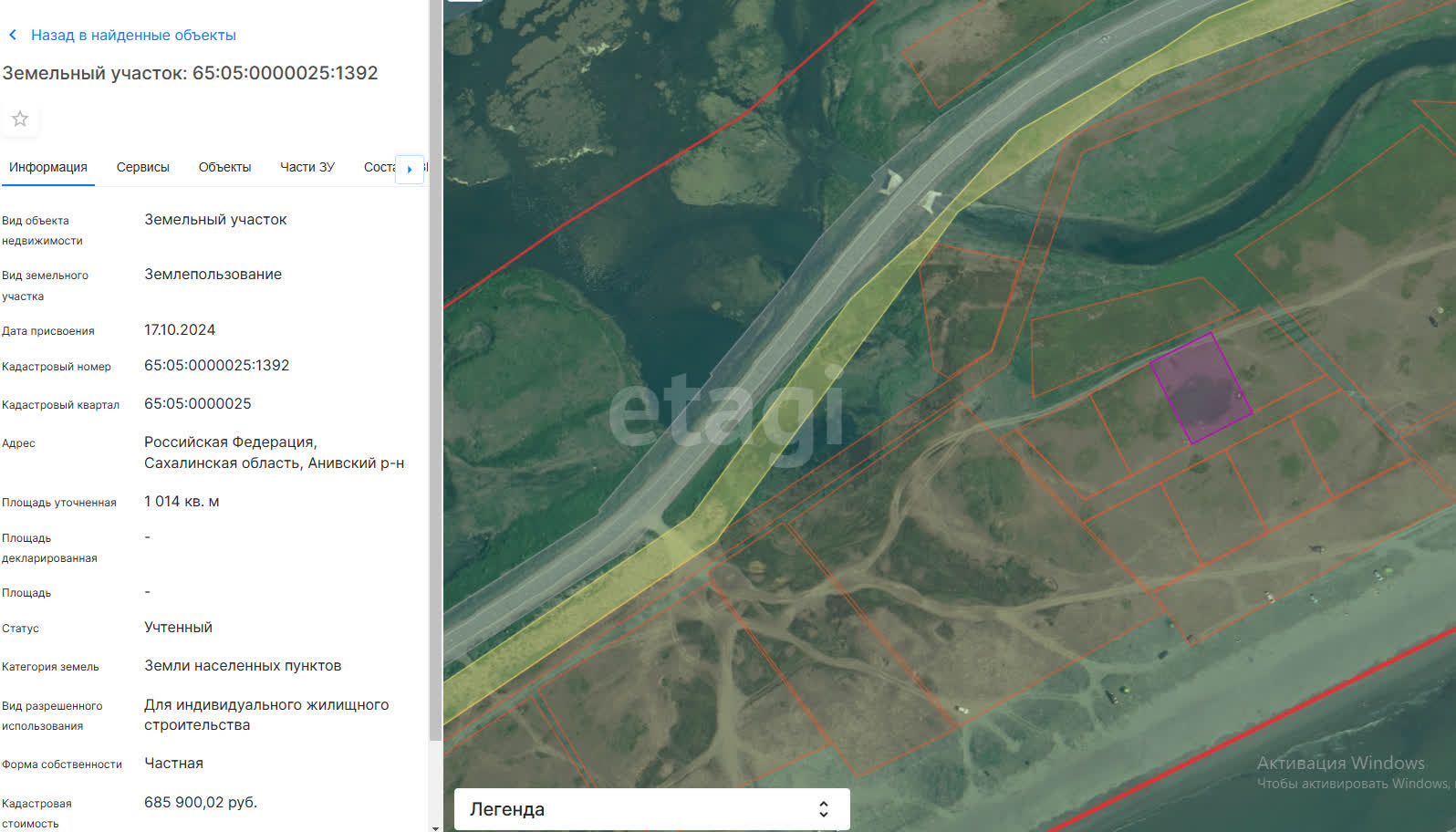
Task: Open the Сервисы tab
Action: (x=143, y=168)
